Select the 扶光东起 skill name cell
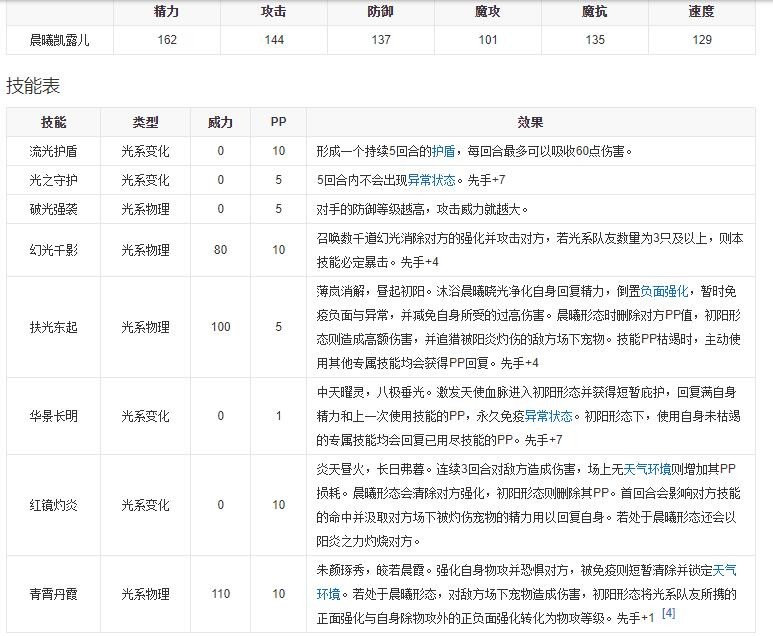Screen dimensions: 773x636 (53, 327)
